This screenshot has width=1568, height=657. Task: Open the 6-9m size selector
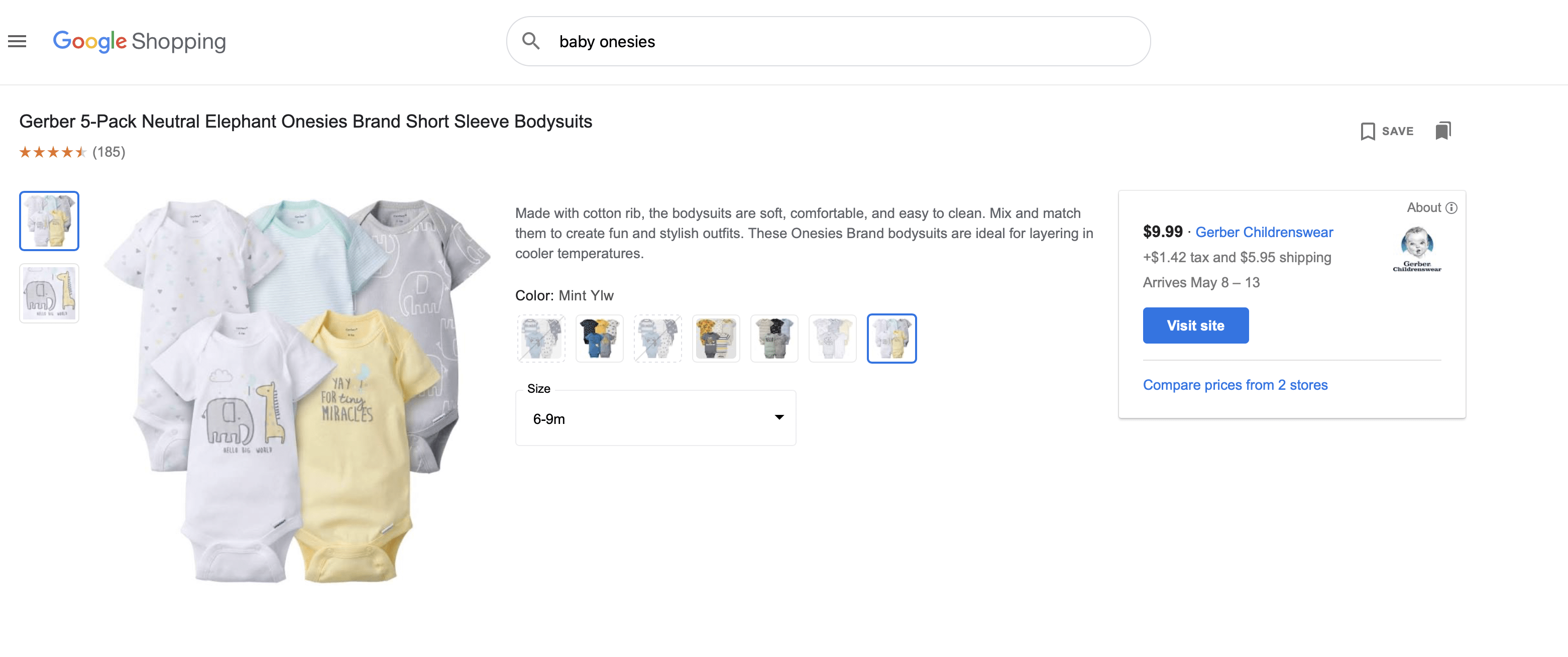click(656, 419)
